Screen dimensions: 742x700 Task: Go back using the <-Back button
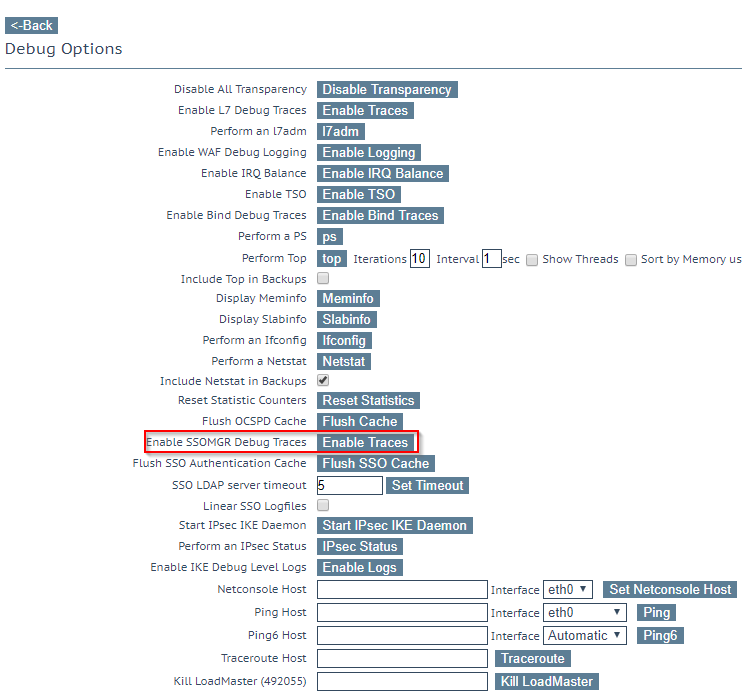pos(31,26)
